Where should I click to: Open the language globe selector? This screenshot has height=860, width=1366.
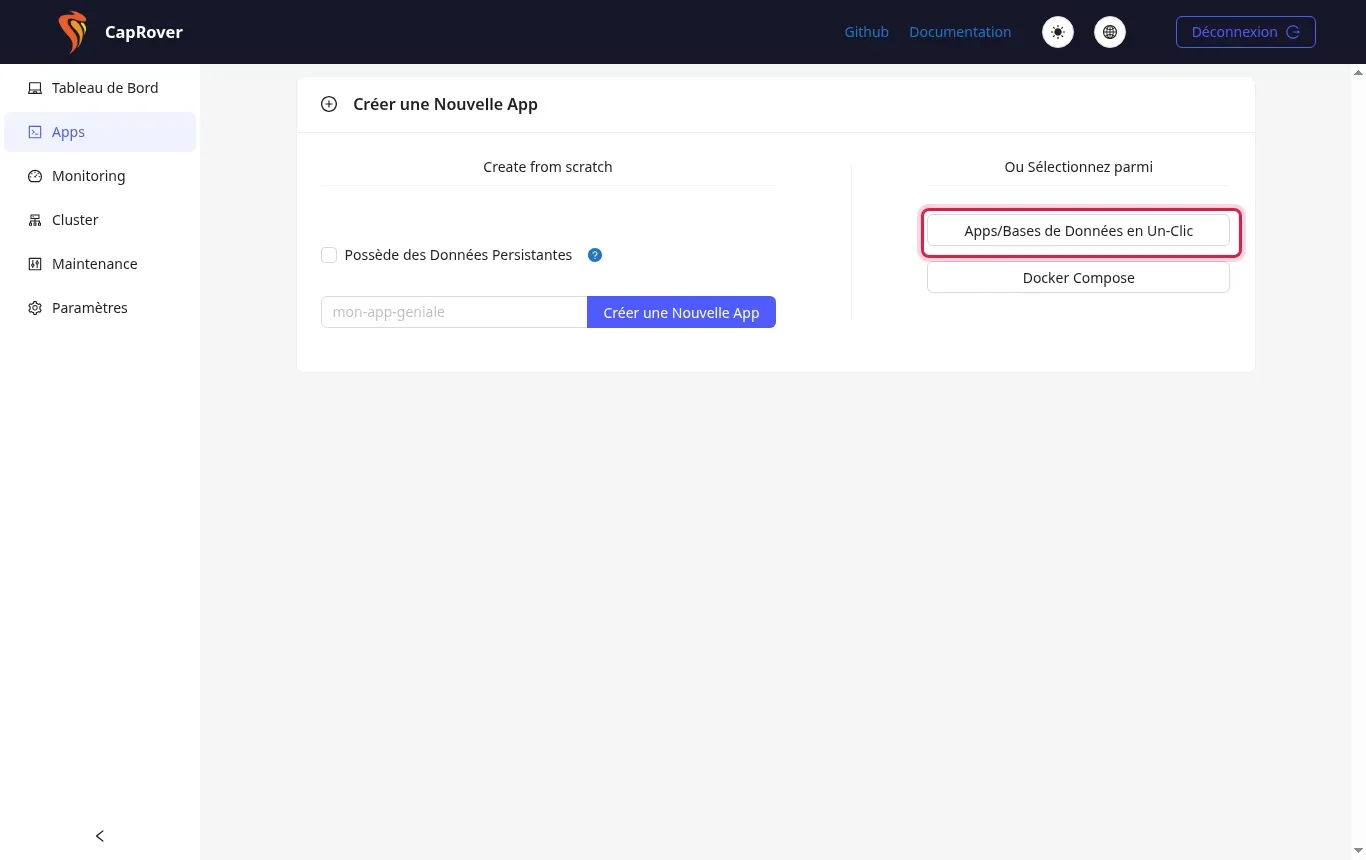tap(1110, 32)
